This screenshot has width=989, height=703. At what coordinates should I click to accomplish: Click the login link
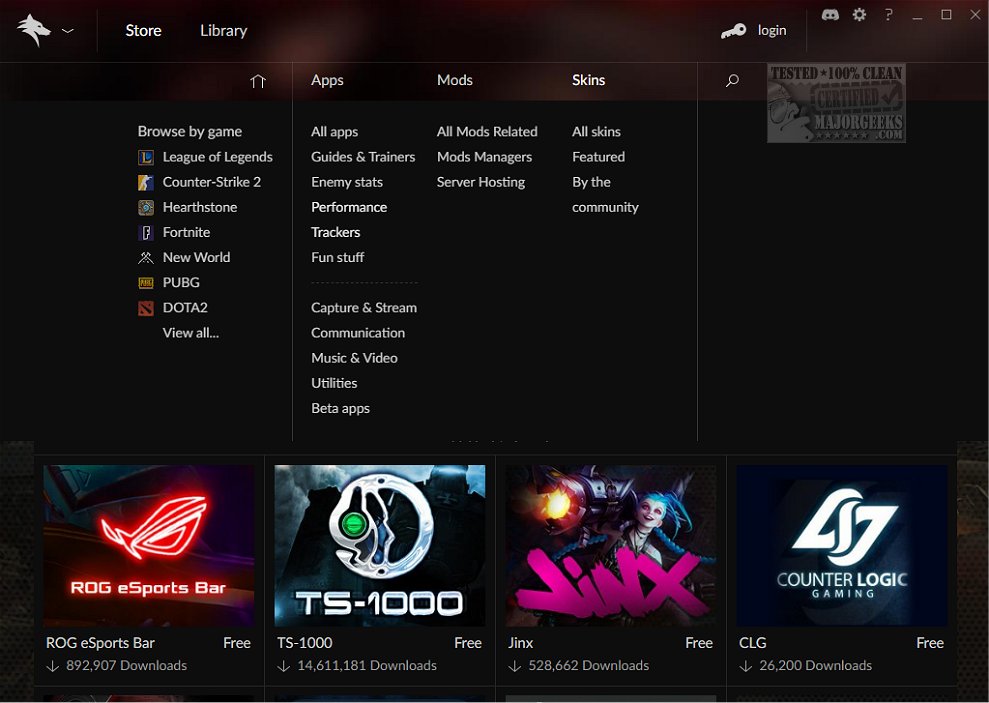click(771, 30)
